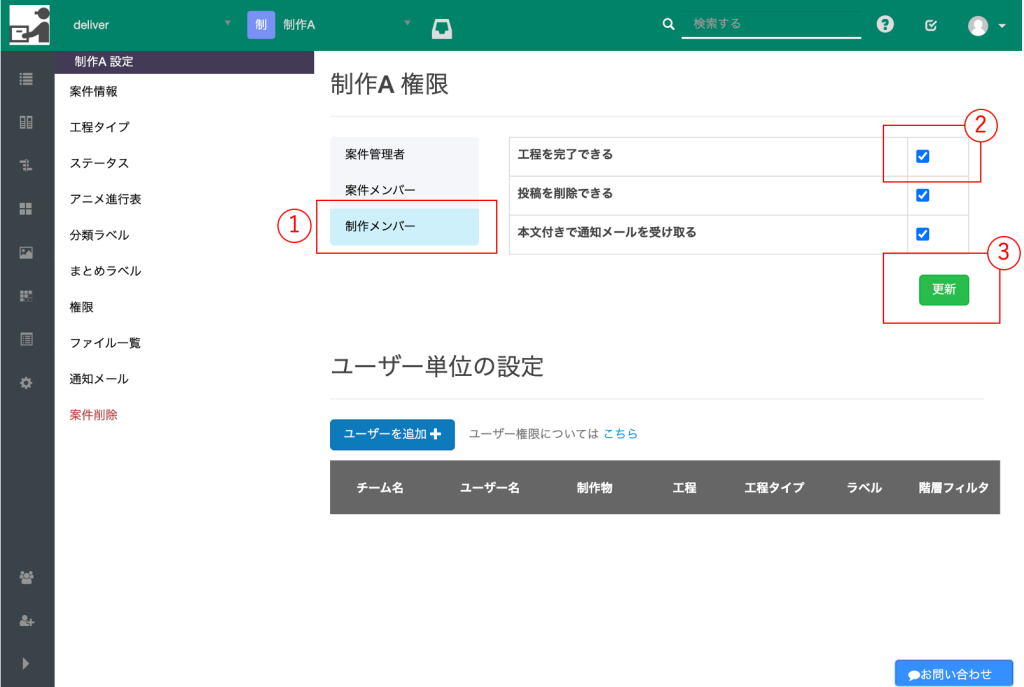Open the settings gear sidebar icon
This screenshot has height=687, width=1024.
point(26,383)
